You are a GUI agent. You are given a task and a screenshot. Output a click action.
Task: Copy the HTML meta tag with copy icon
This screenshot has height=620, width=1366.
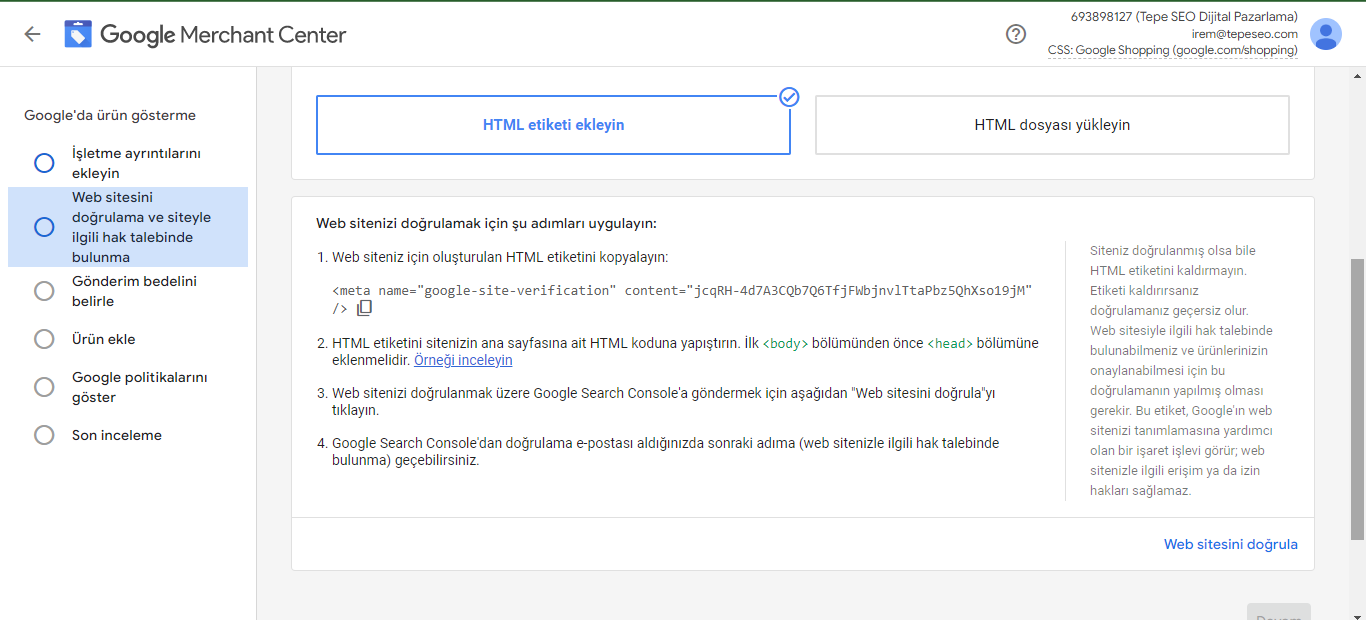[x=365, y=308]
